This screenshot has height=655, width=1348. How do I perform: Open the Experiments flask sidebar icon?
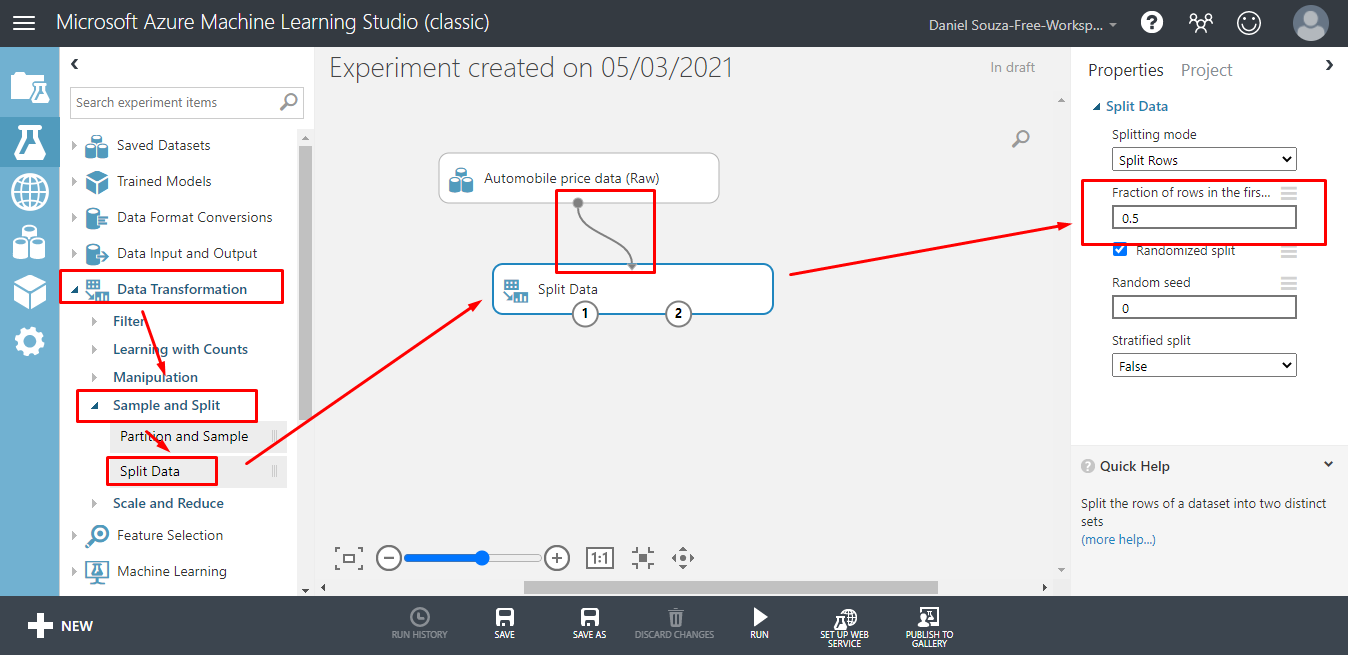pos(29,141)
